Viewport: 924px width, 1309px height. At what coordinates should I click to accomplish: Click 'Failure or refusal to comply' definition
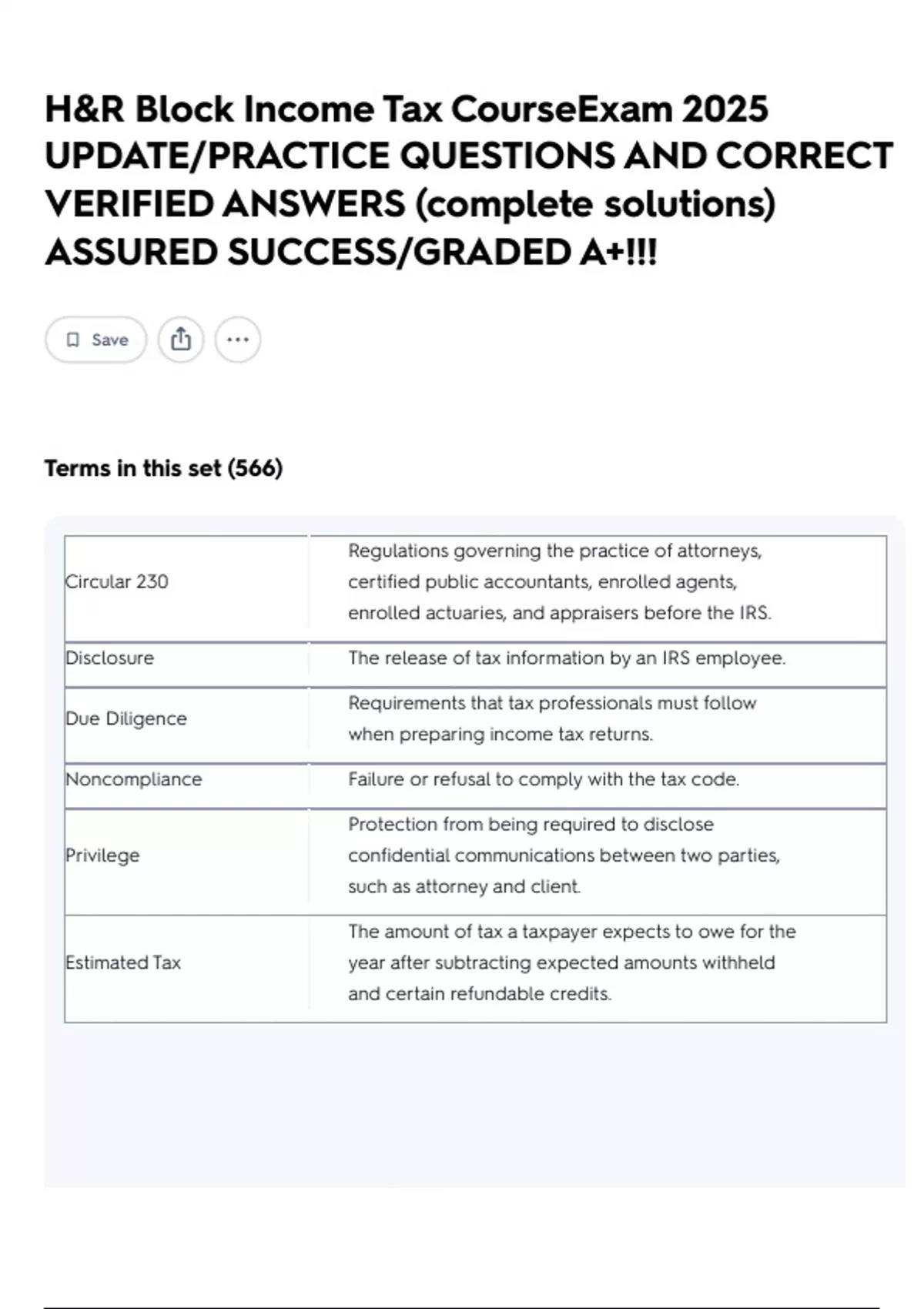coord(544,779)
